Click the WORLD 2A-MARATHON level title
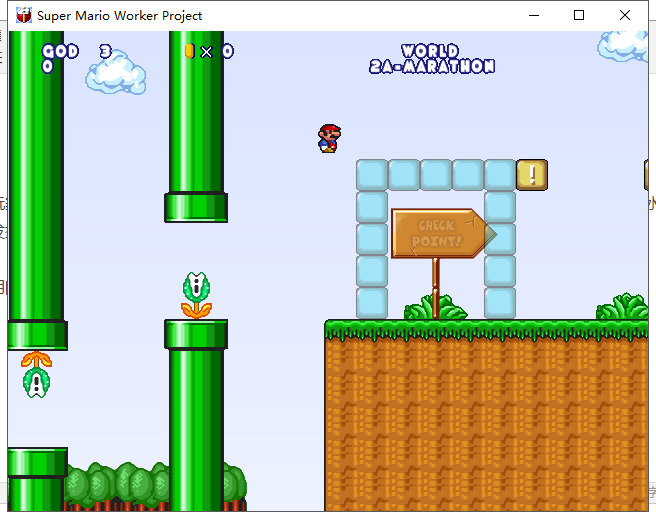 432,59
